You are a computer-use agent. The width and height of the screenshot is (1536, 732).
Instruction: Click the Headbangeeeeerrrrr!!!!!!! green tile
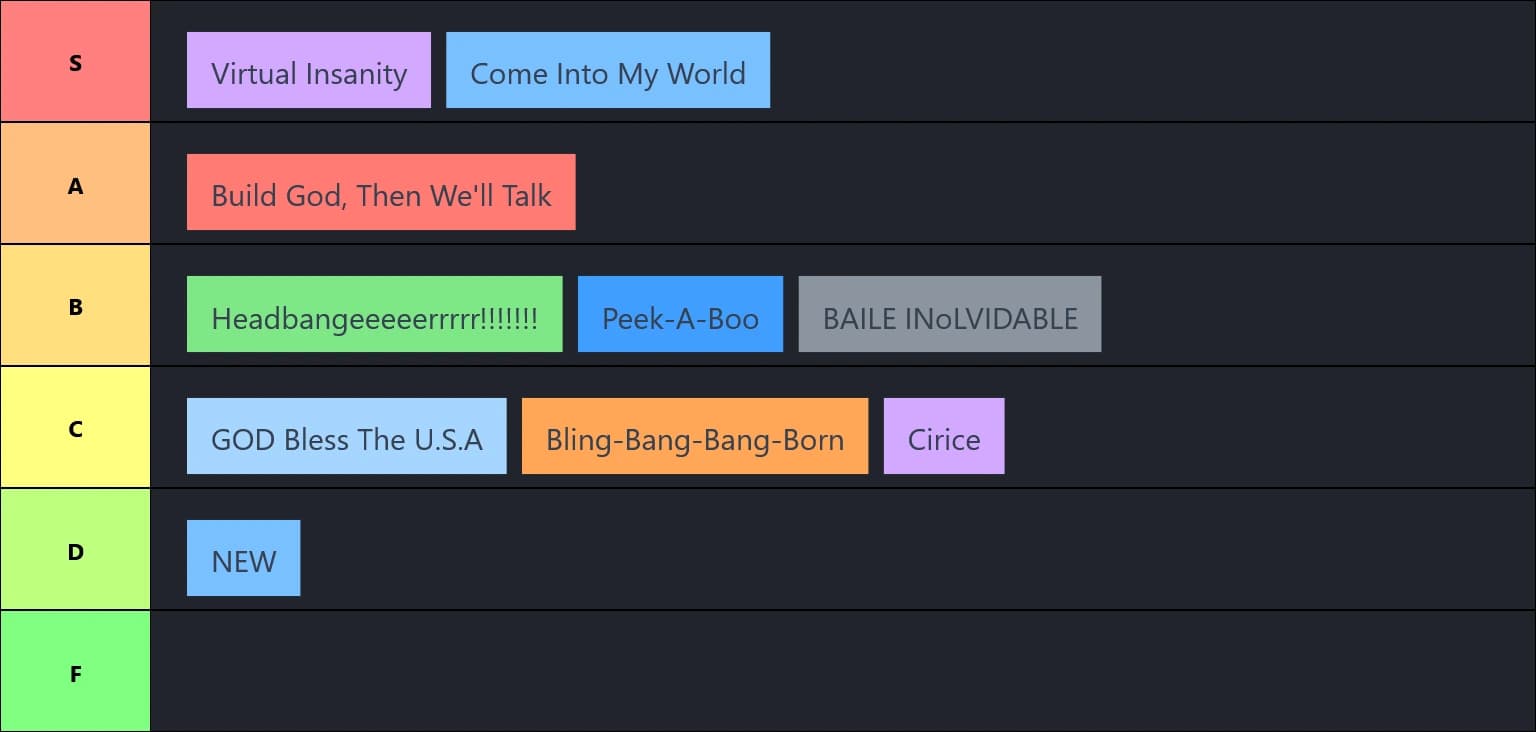(375, 314)
